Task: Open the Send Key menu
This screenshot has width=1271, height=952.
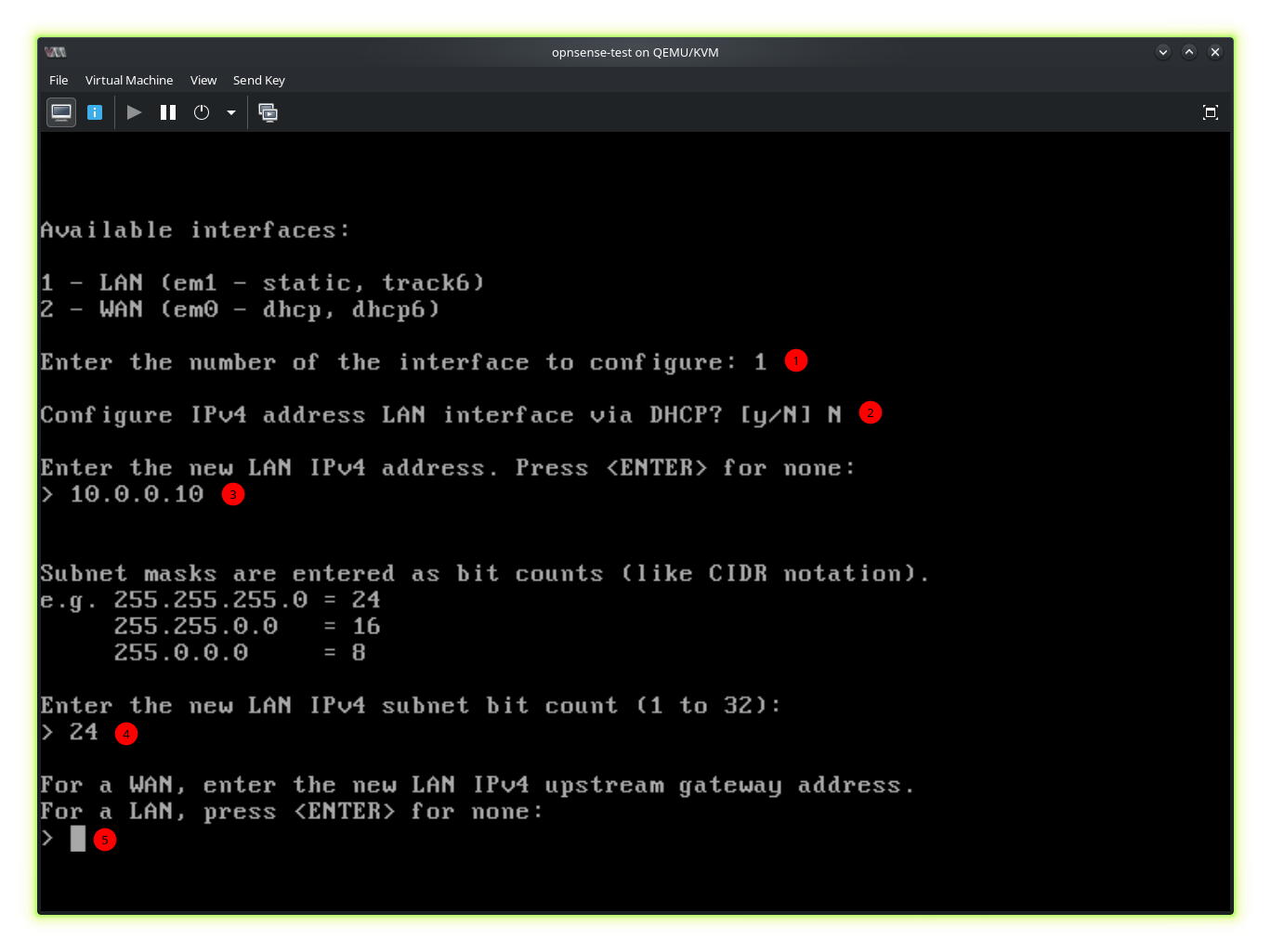Action: tap(259, 80)
